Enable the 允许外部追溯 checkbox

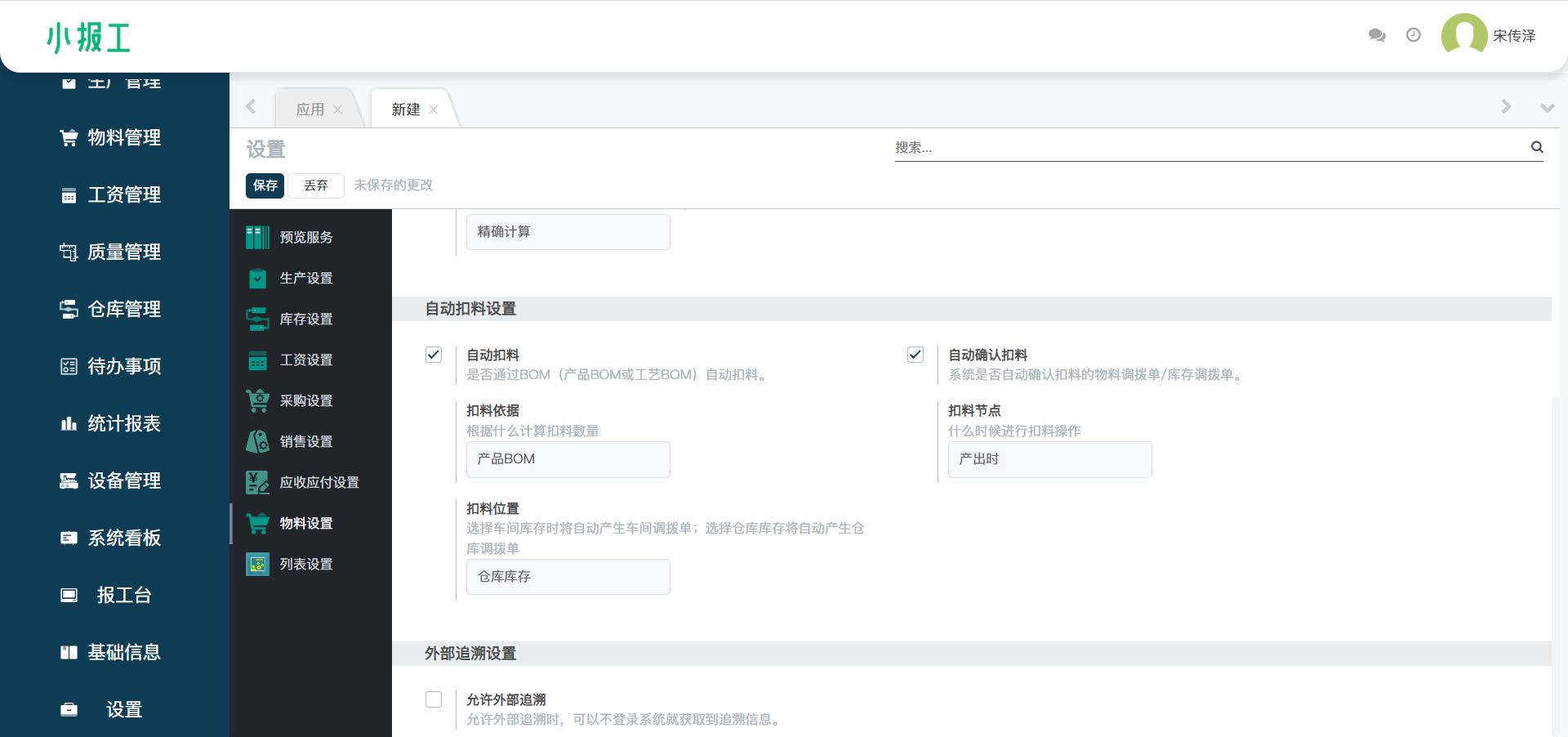434,699
